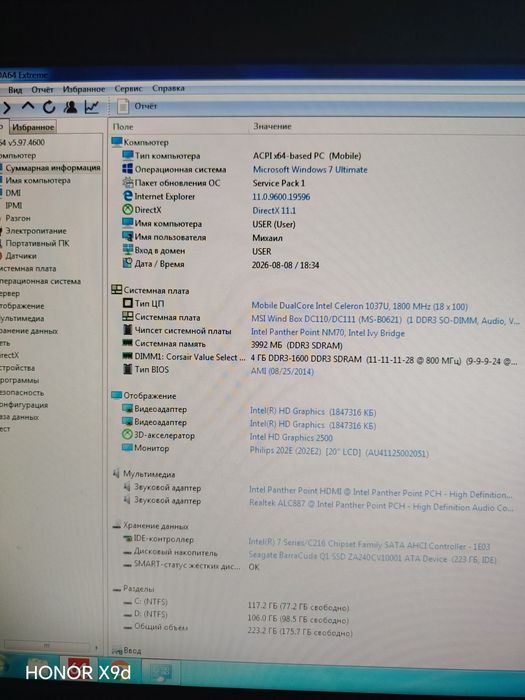Open the Отчёт menu in menu bar
This screenshot has height=700, width=525.
[42, 89]
